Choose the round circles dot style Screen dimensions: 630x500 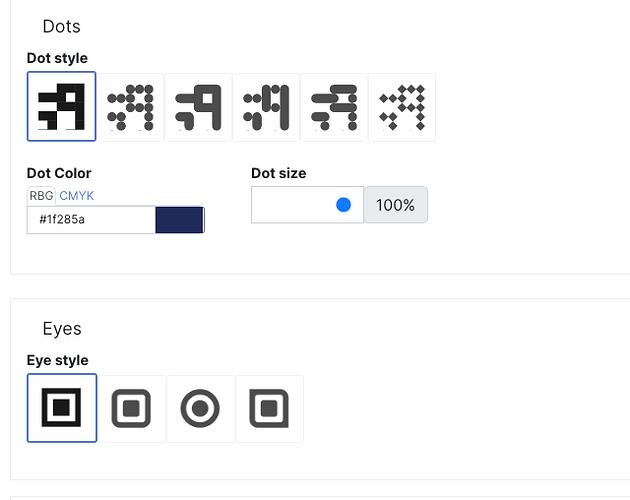click(x=131, y=107)
